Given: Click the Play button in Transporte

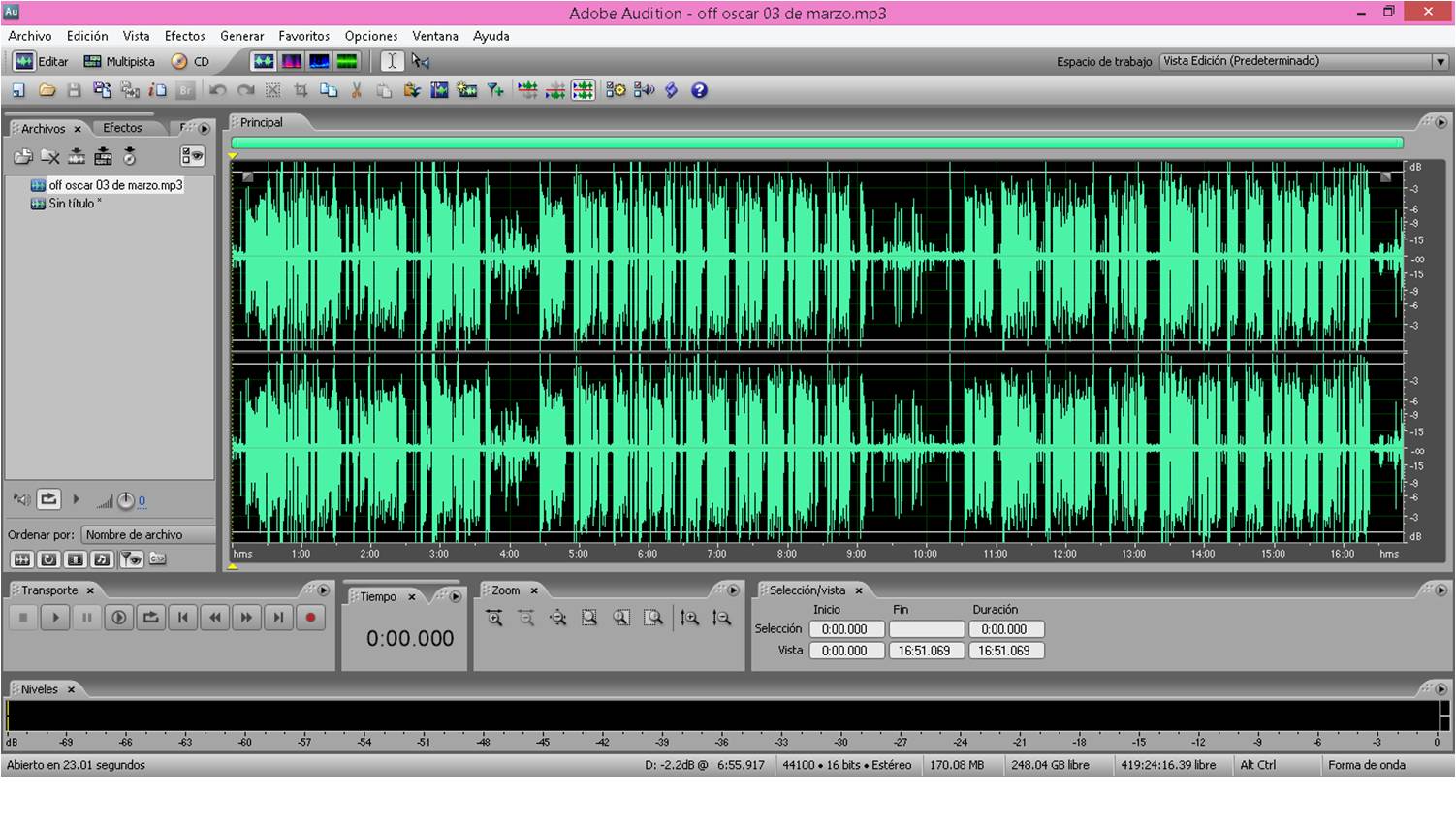Looking at the screenshot, I should (x=55, y=618).
